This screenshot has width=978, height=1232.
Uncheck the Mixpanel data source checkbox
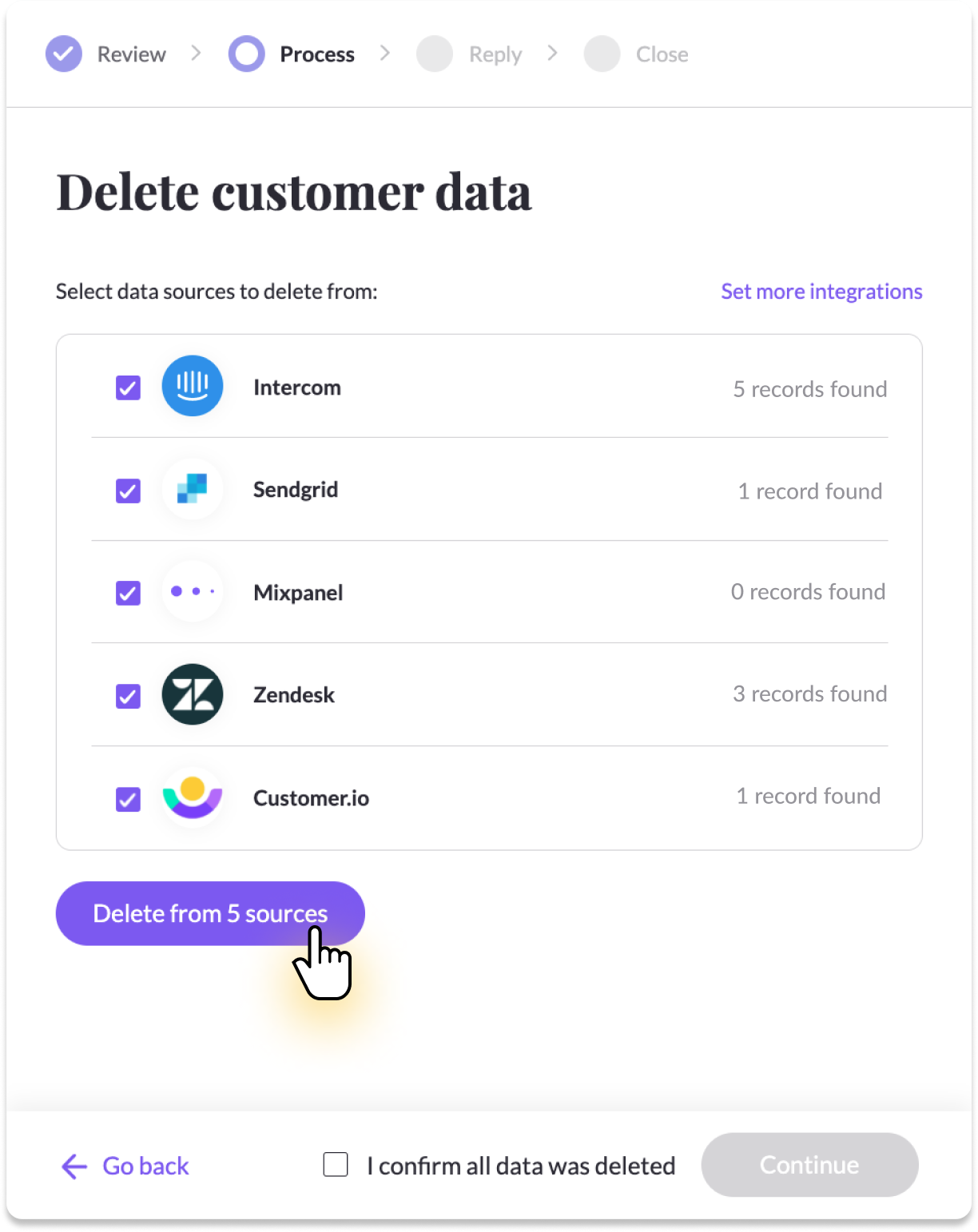128,593
